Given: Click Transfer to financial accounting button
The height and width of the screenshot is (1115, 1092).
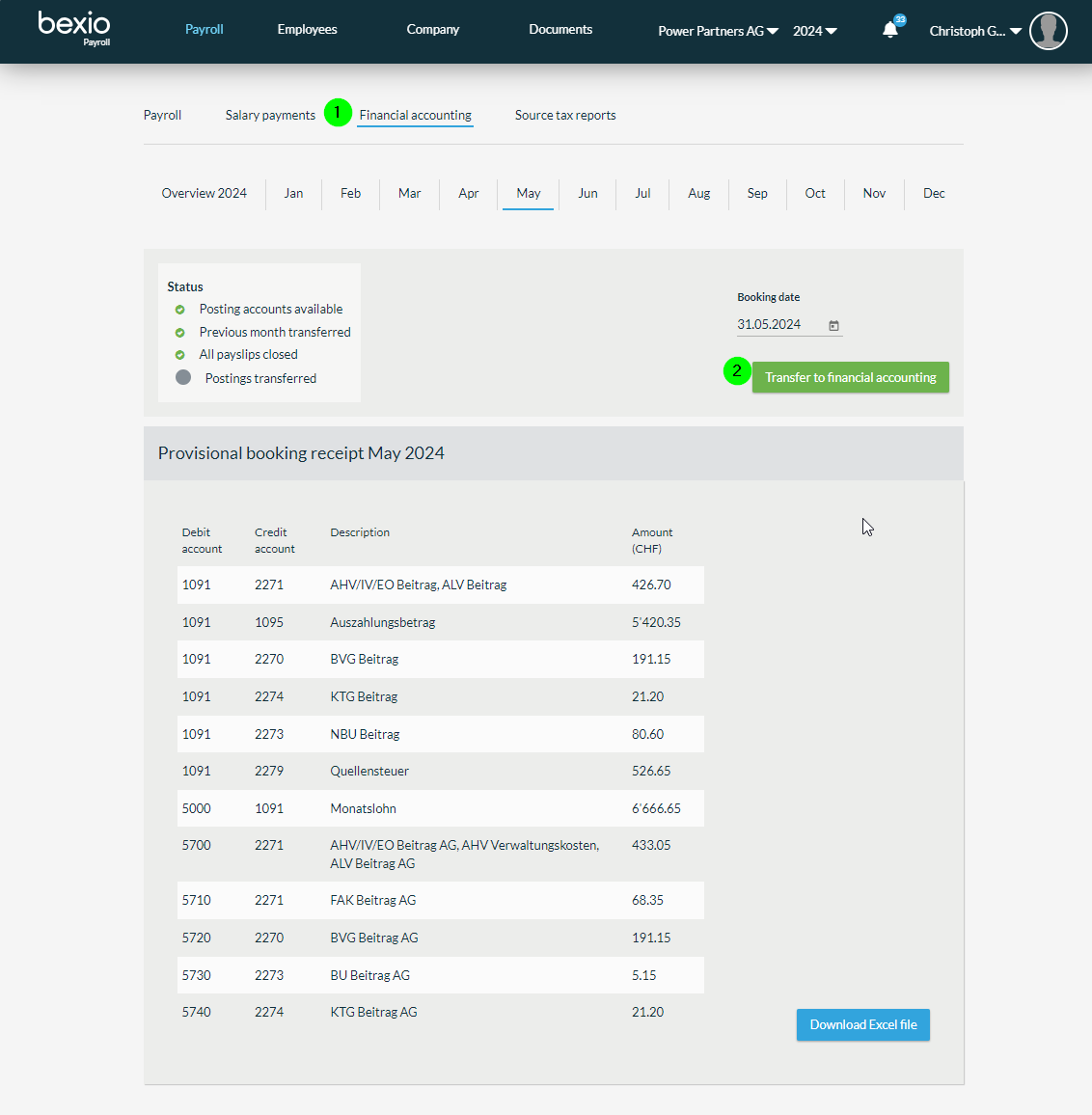Looking at the screenshot, I should tap(851, 377).
